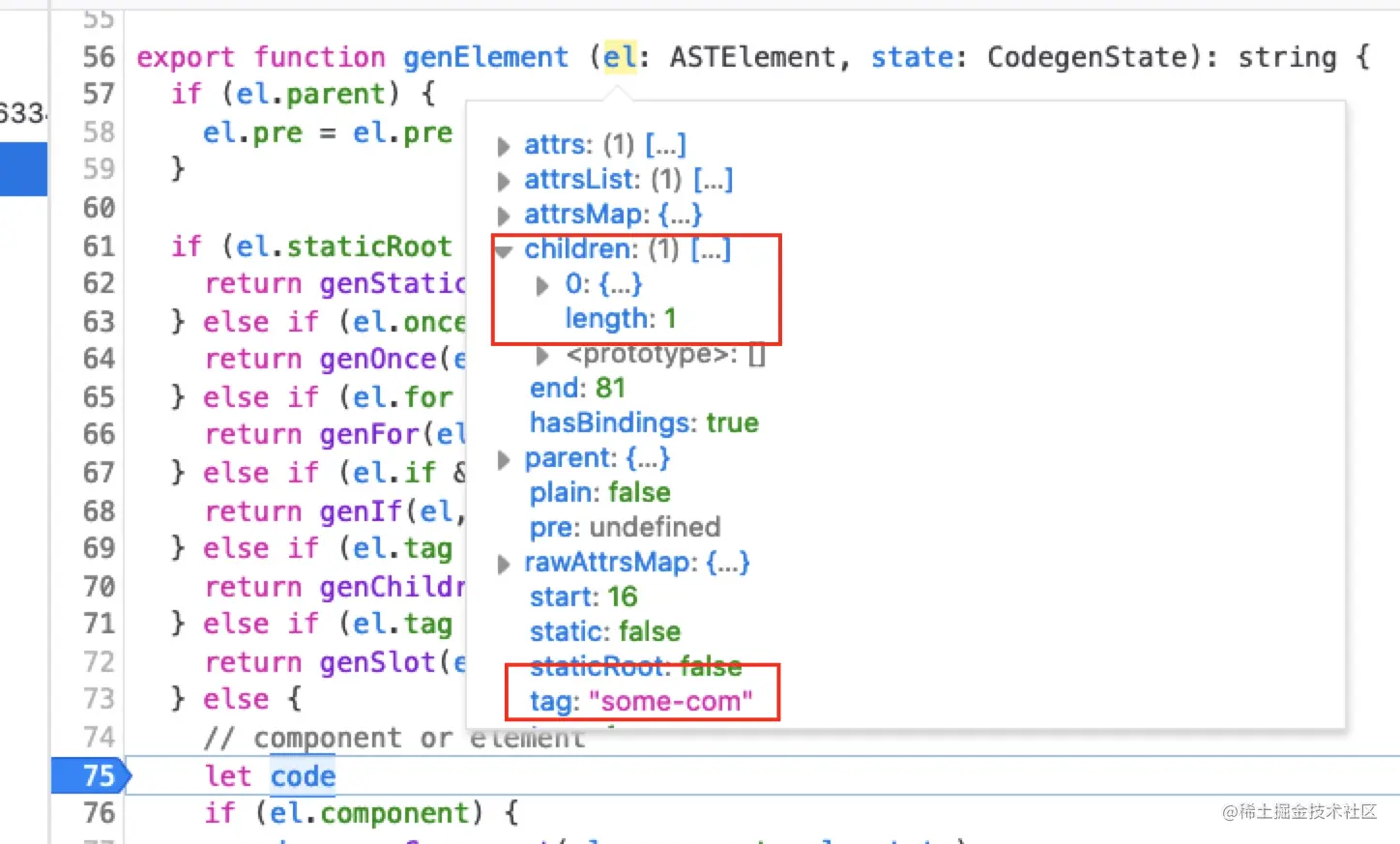
Task: Click the genIf call on line 68
Action: (361, 511)
